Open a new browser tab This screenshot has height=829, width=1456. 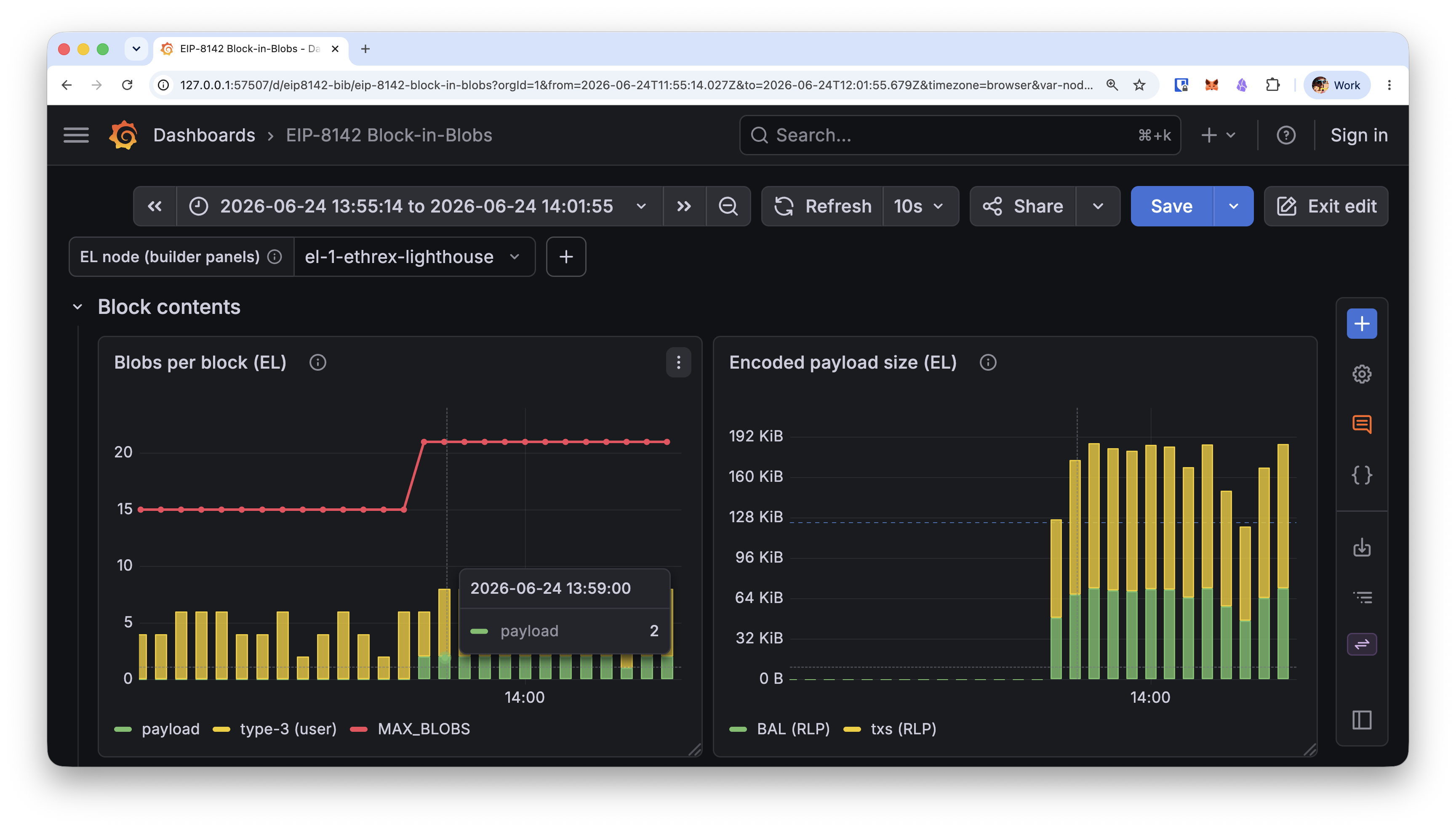pos(365,49)
